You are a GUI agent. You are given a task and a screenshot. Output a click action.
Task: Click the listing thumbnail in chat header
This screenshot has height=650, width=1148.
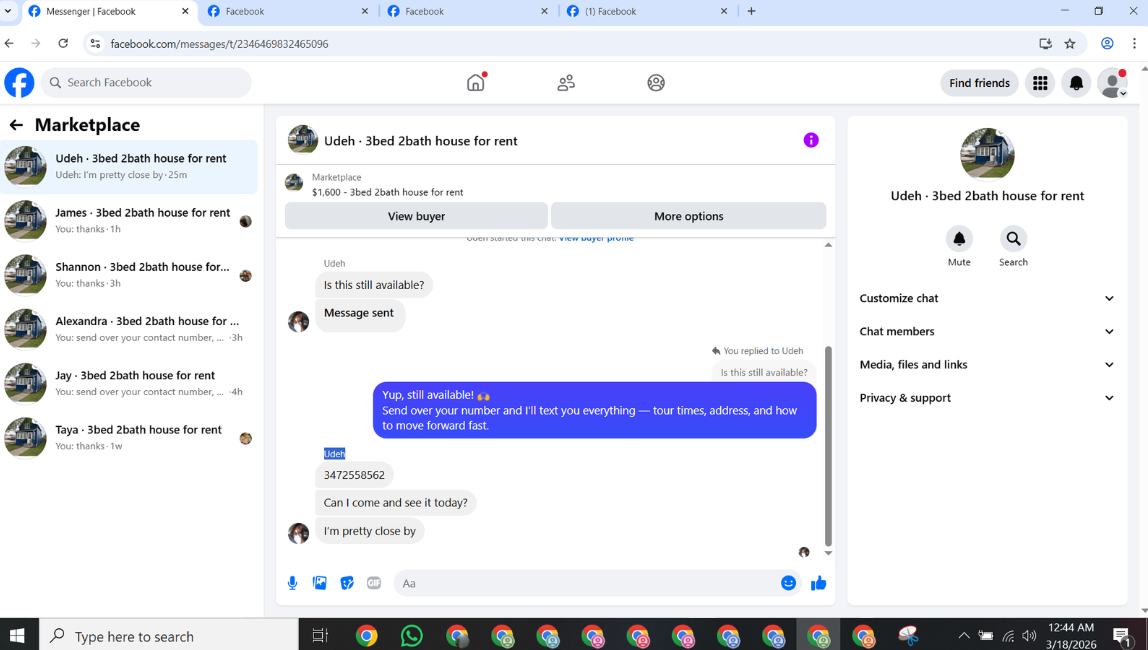pyautogui.click(x=302, y=140)
